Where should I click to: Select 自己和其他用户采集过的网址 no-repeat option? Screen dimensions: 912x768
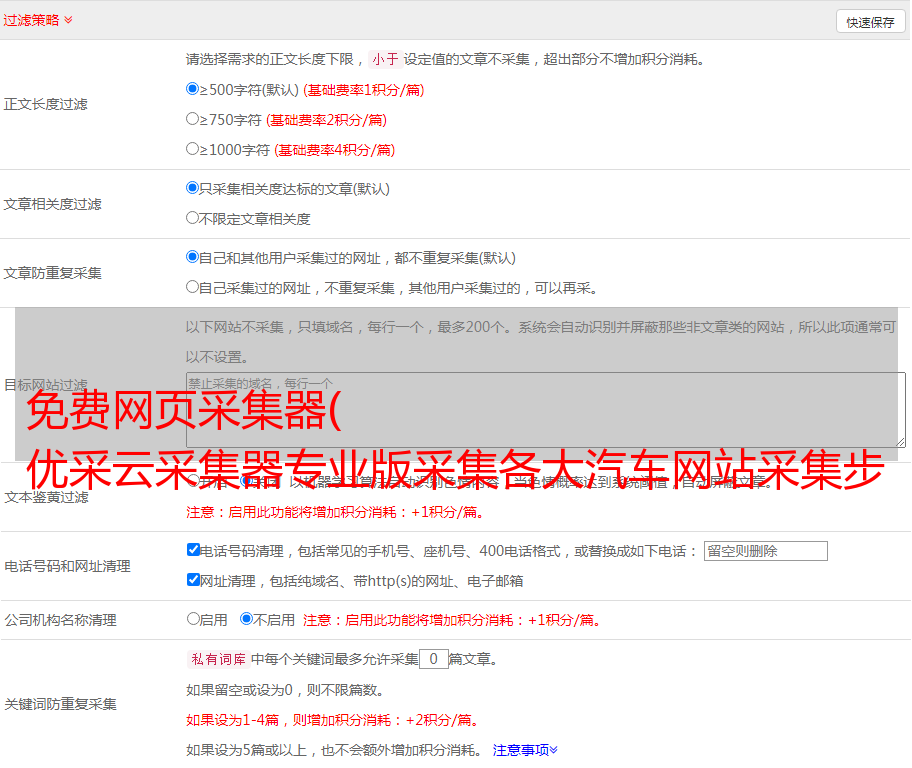point(193,257)
